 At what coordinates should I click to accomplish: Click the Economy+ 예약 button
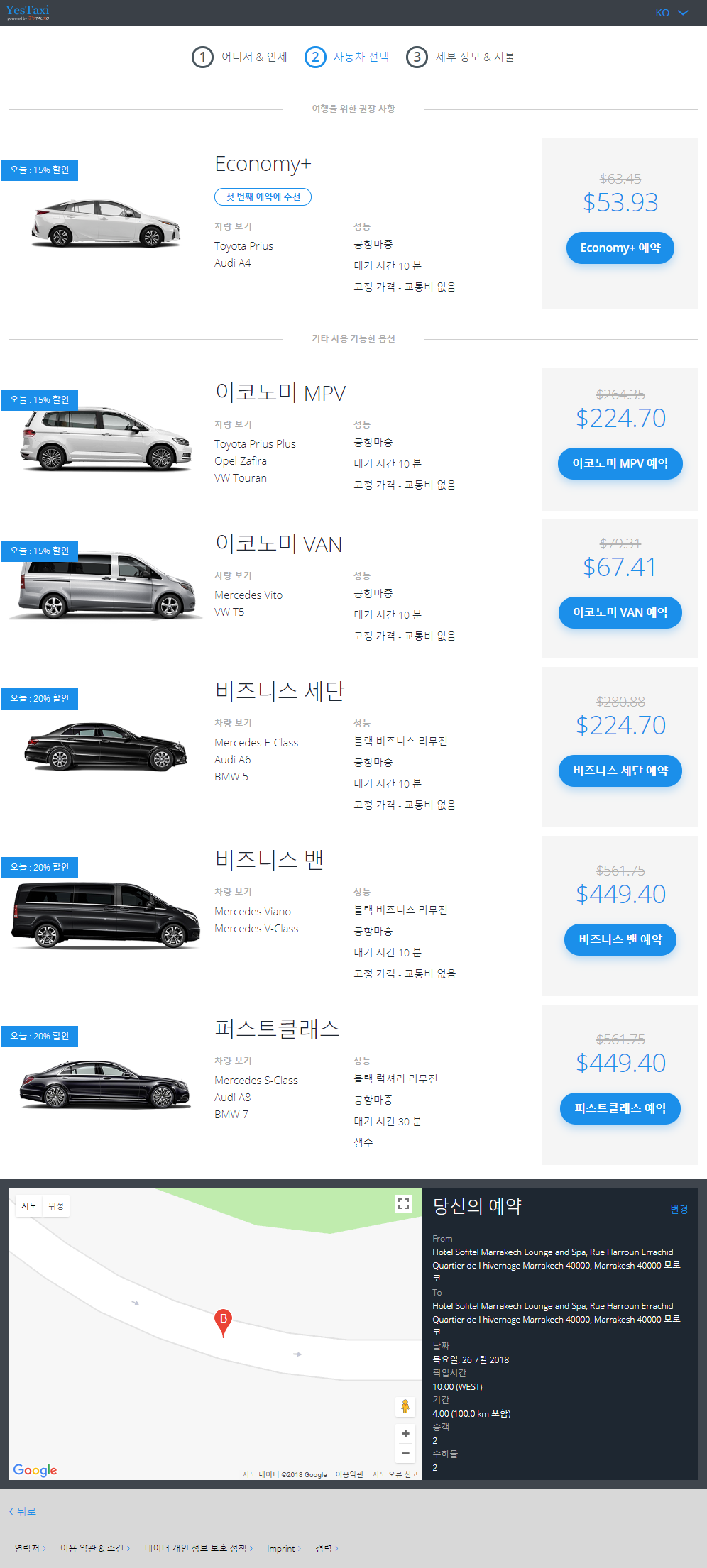coord(620,248)
